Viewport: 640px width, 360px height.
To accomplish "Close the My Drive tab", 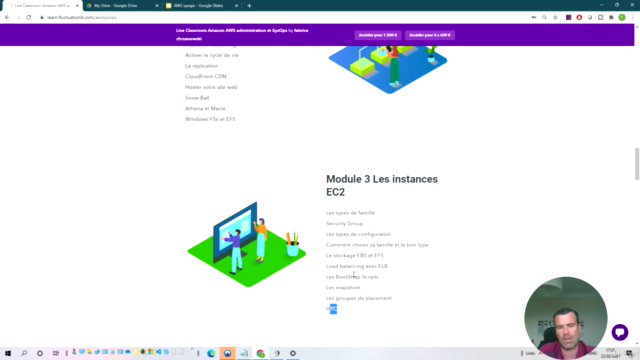I will coord(157,6).
